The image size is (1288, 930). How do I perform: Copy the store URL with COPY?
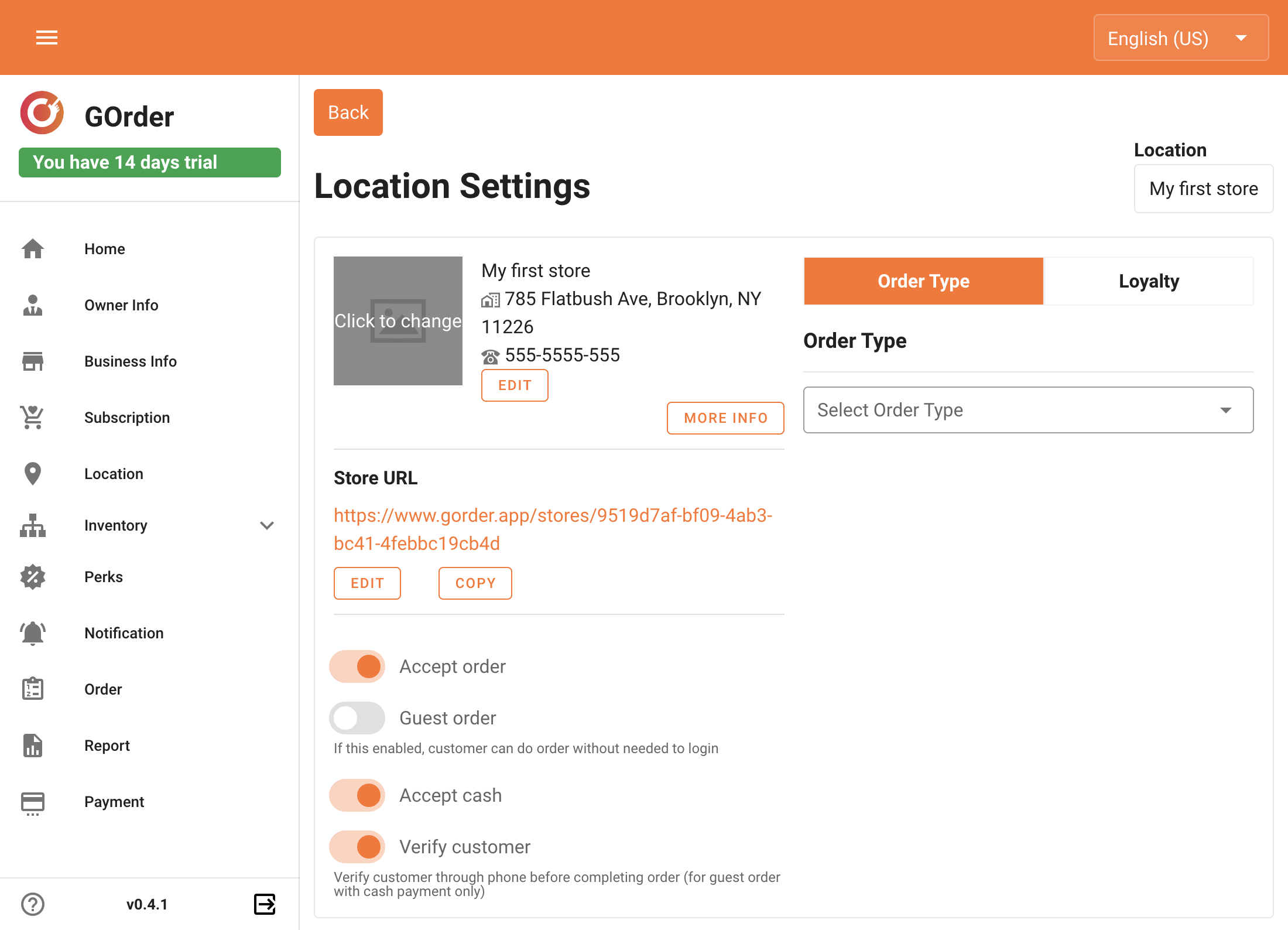click(475, 583)
